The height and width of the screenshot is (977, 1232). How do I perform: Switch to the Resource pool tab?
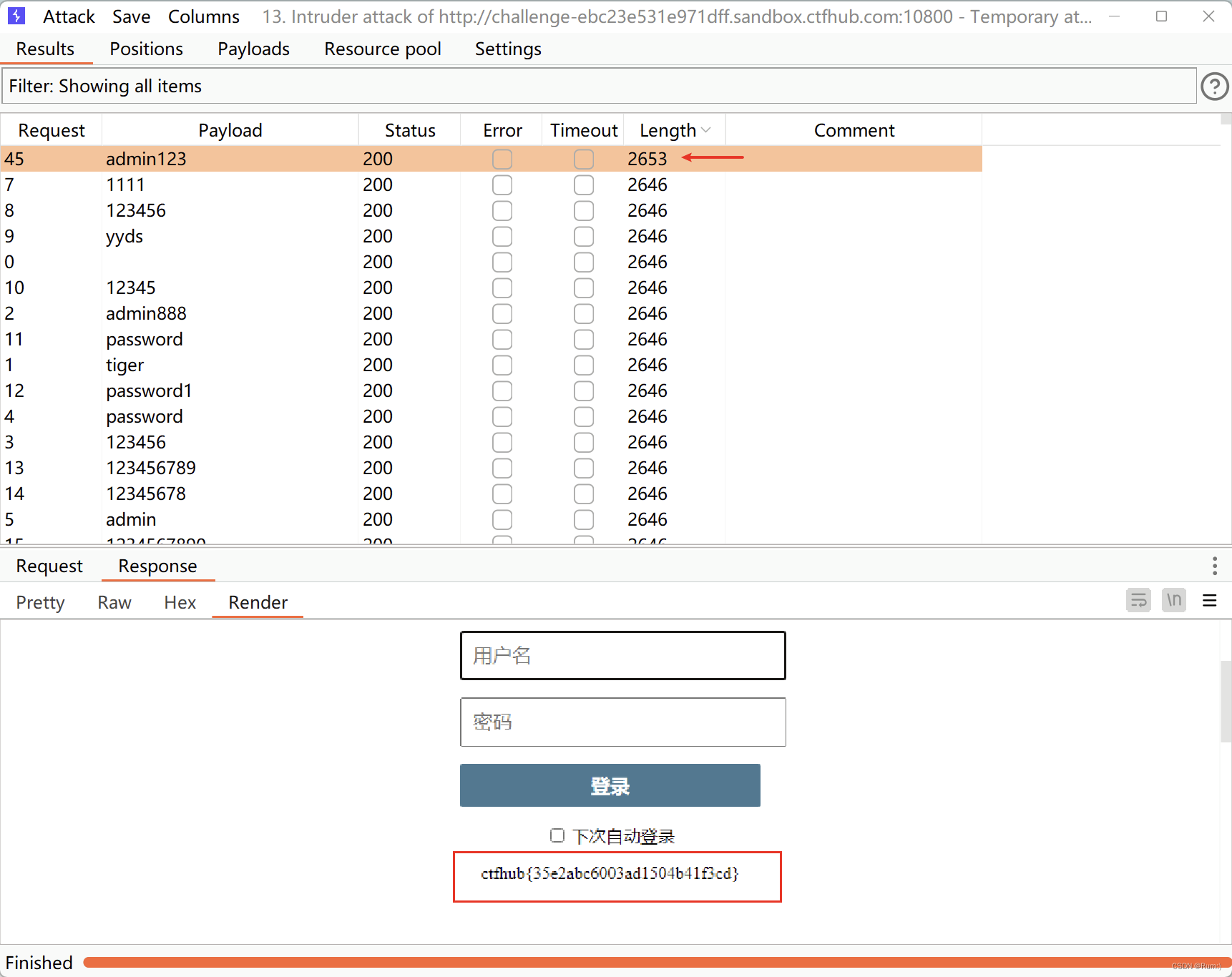pos(383,49)
